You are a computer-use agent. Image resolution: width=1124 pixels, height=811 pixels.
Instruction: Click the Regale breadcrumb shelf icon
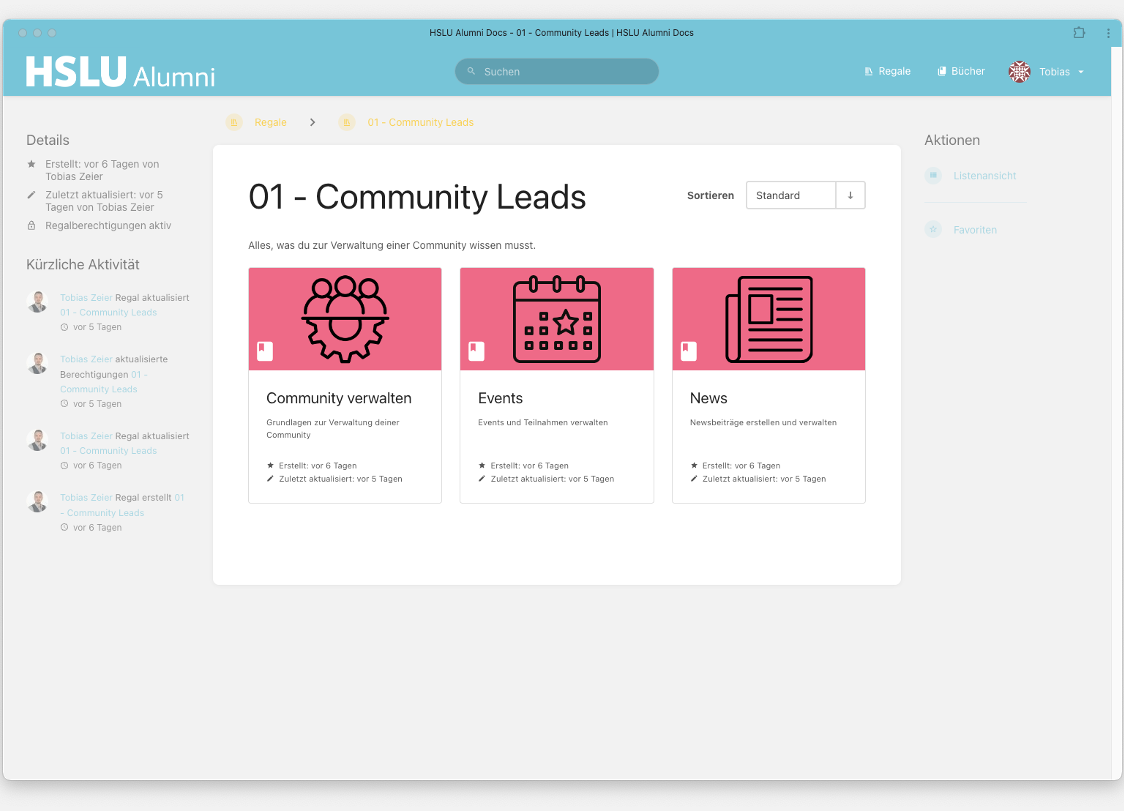[234, 122]
